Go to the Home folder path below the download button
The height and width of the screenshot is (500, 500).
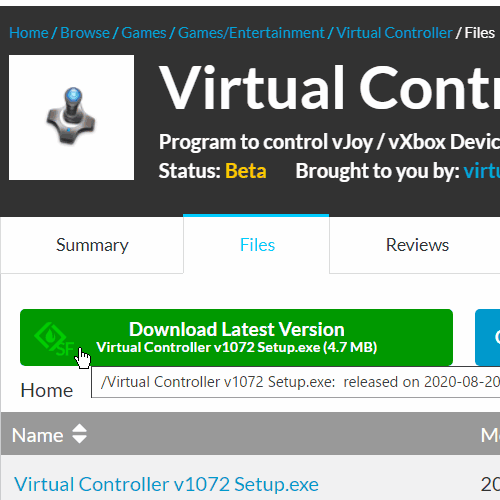click(47, 390)
